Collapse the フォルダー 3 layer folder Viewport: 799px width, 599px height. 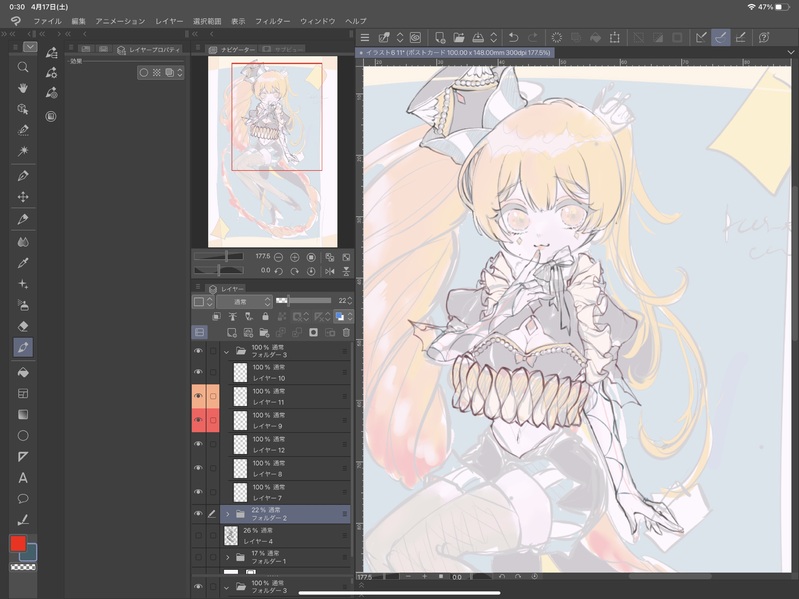227,351
